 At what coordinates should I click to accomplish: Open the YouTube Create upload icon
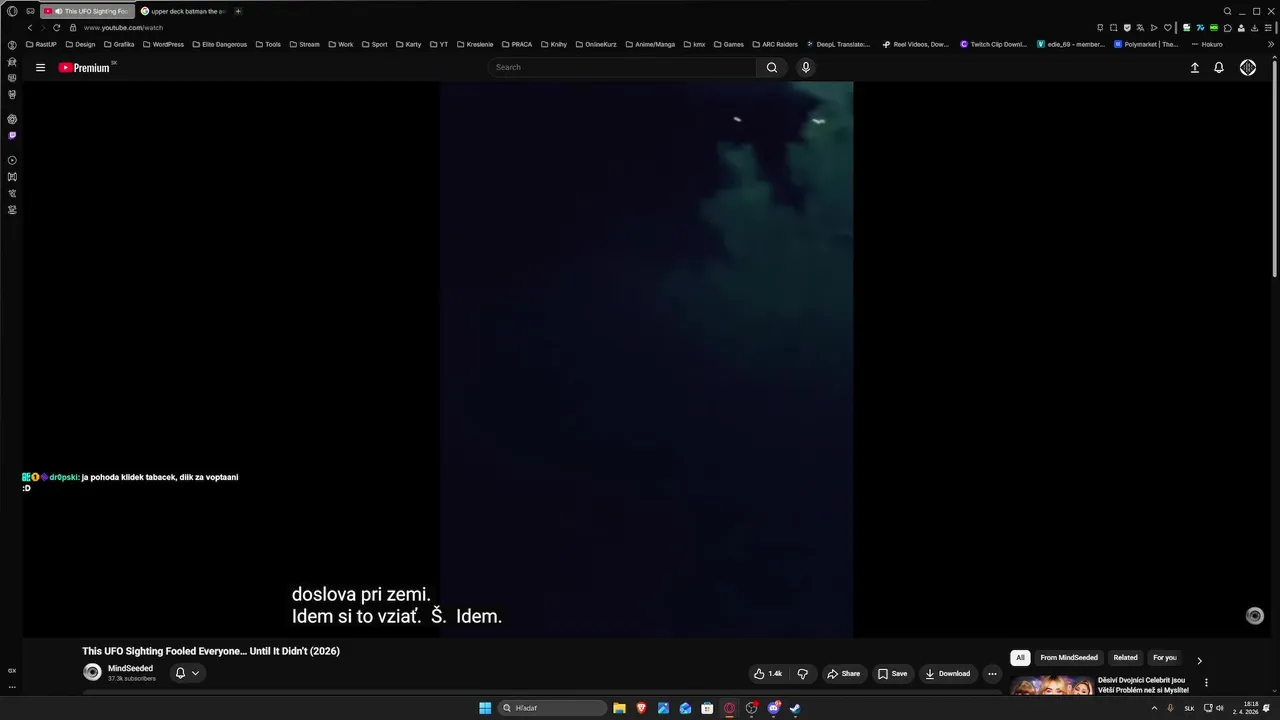tap(1194, 67)
